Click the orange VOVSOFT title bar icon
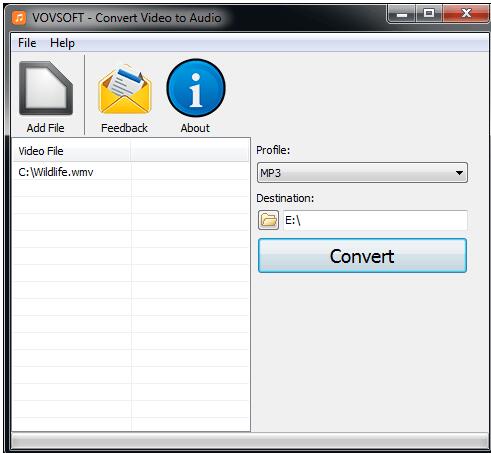The width and height of the screenshot is (491, 453). (19, 17)
